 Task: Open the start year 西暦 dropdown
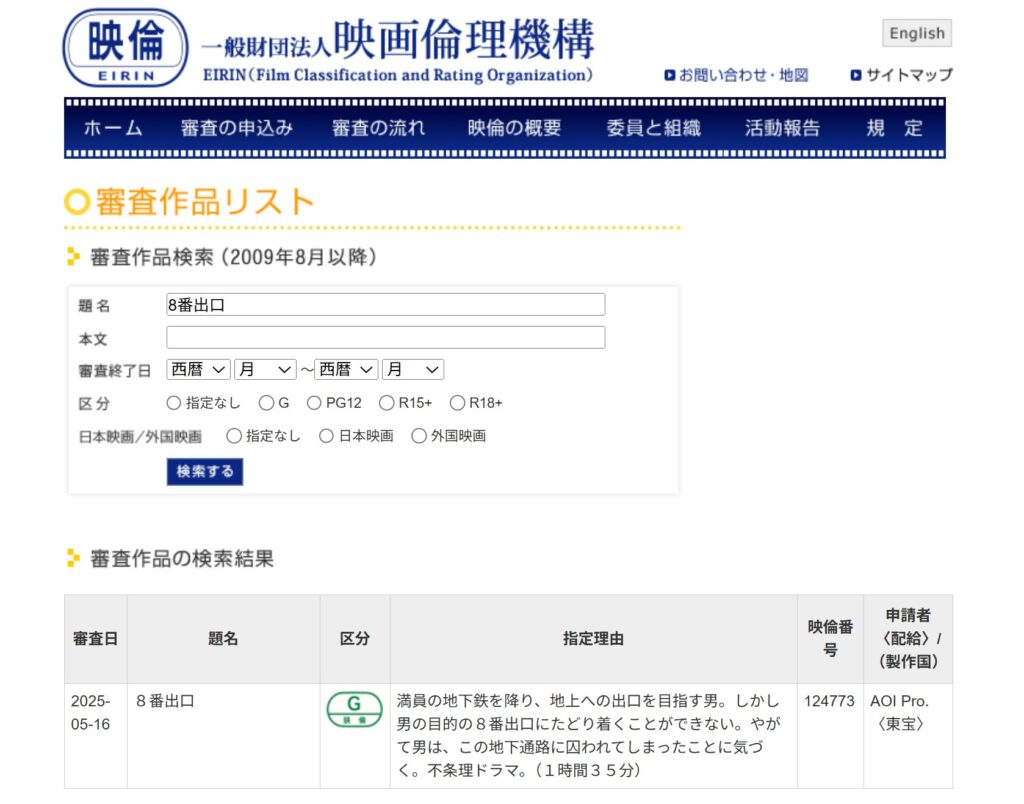click(x=199, y=370)
